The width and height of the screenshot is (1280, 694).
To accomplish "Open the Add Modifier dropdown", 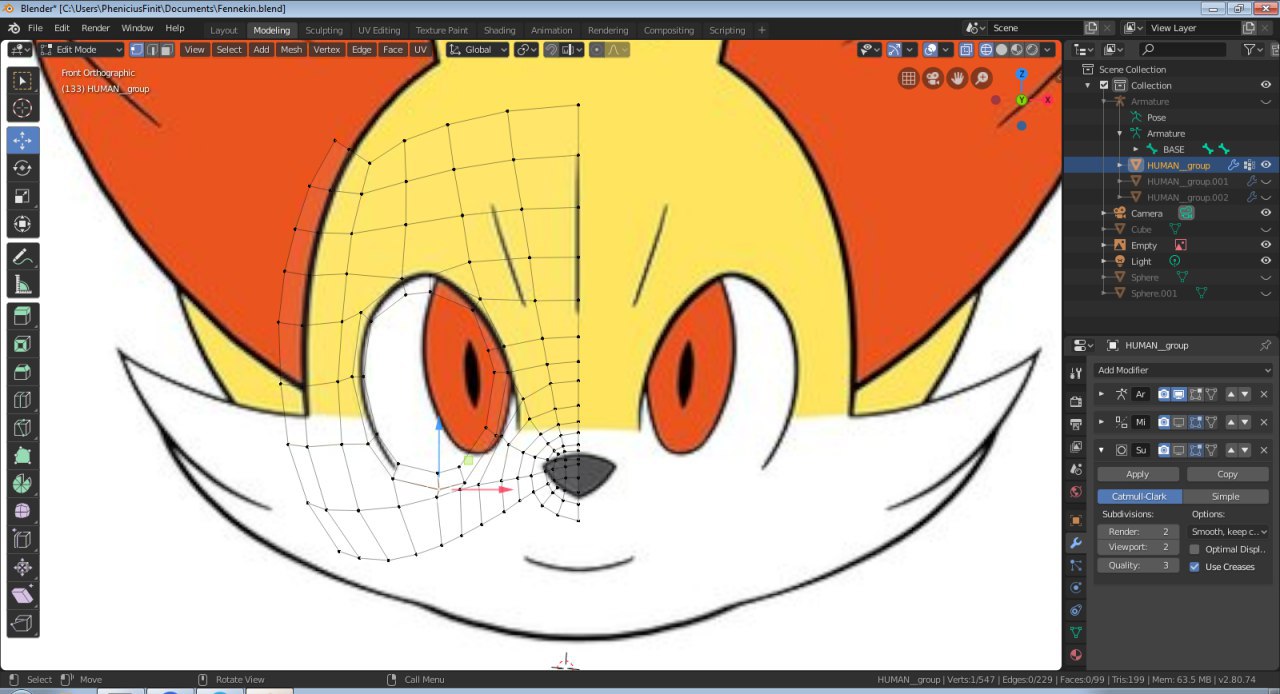I will [x=1184, y=370].
